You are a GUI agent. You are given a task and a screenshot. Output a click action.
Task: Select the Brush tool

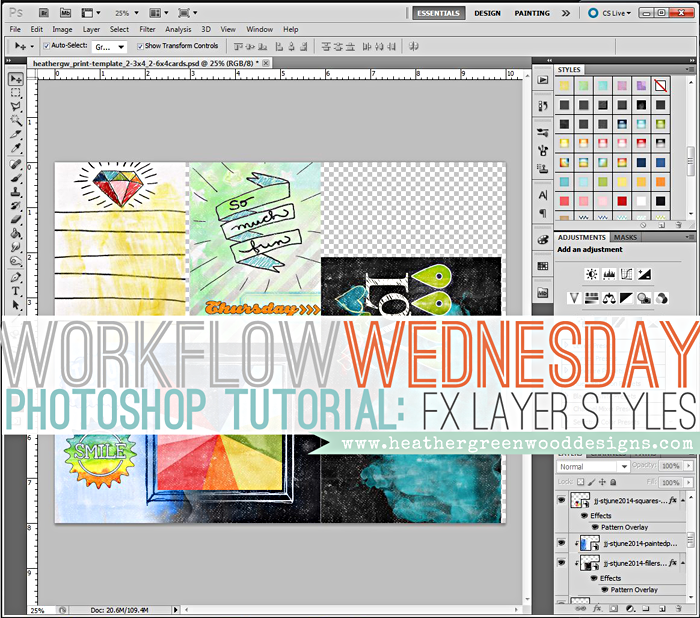(16, 178)
